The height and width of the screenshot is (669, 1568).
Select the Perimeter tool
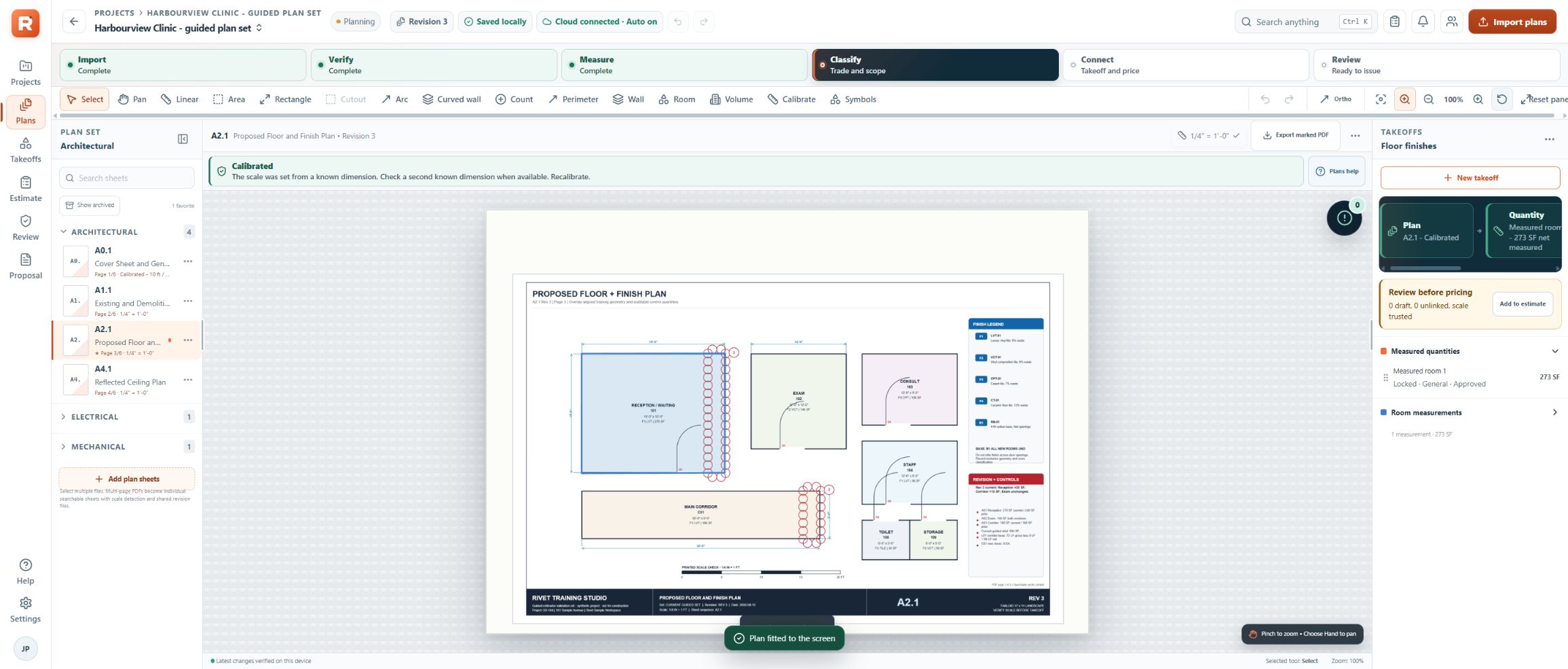click(x=574, y=99)
